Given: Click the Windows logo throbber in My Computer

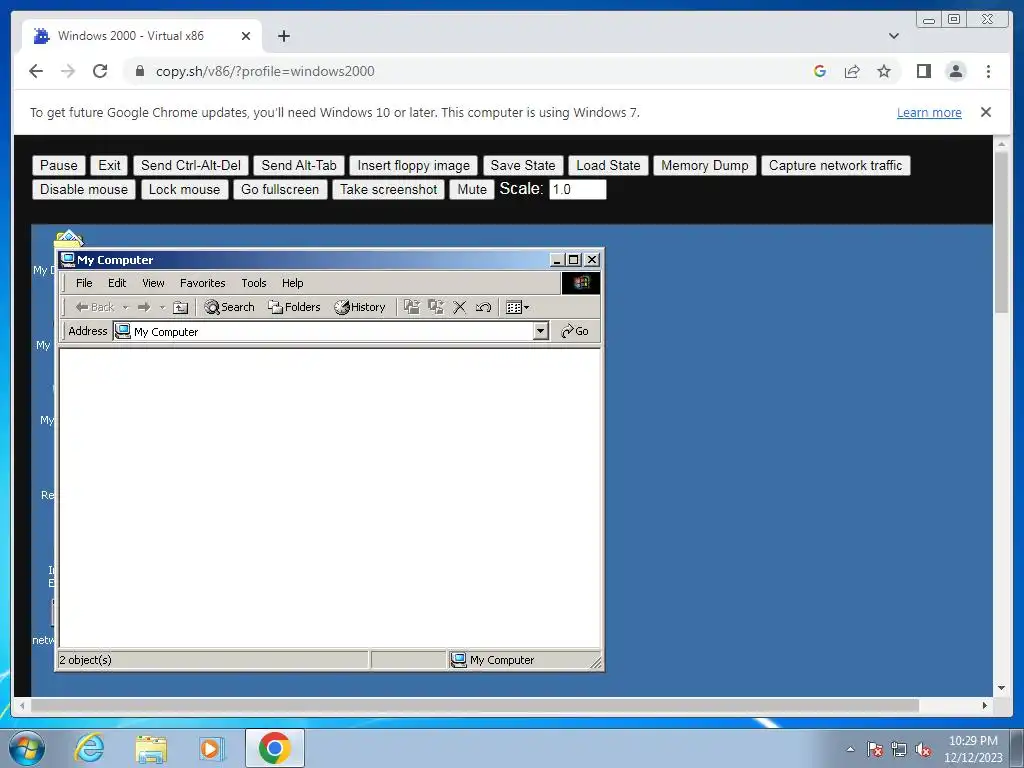Looking at the screenshot, I should point(581,283).
